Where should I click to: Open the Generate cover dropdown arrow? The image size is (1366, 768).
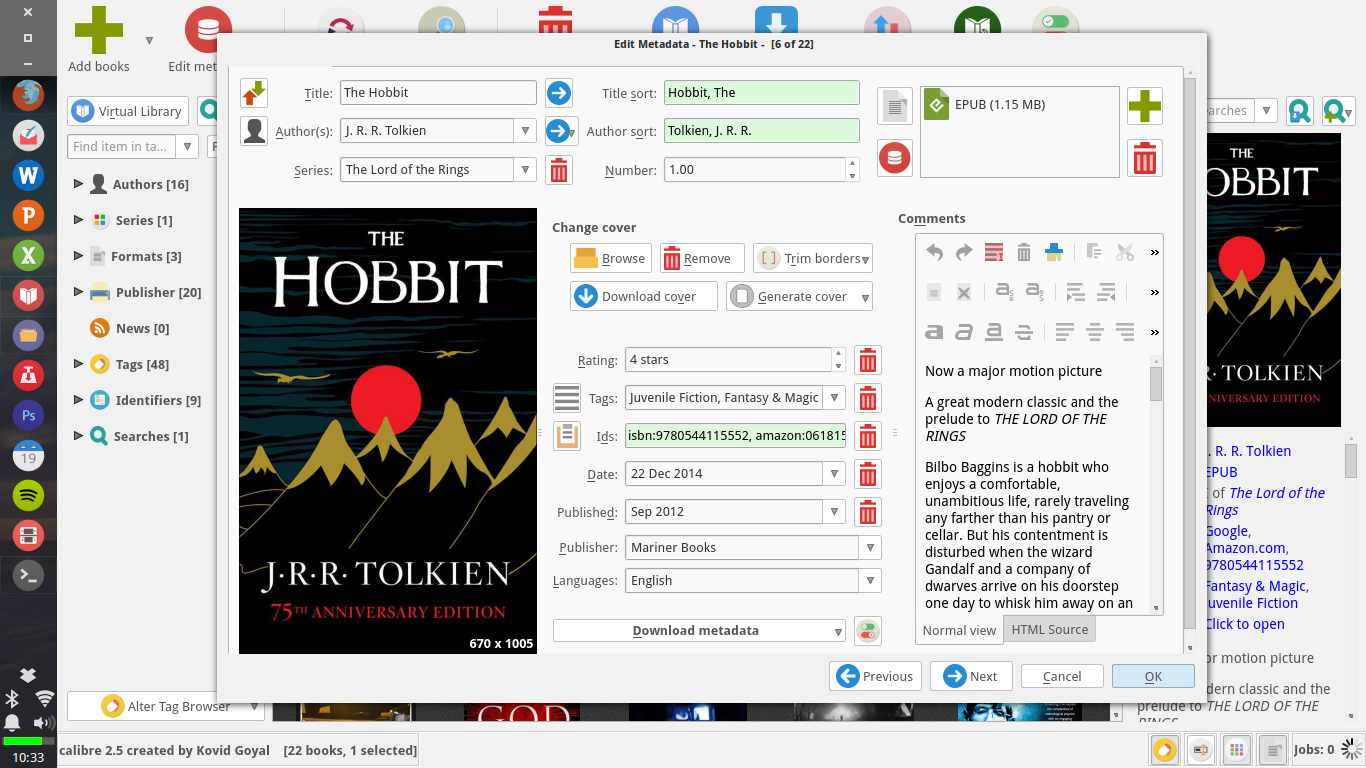tap(865, 297)
